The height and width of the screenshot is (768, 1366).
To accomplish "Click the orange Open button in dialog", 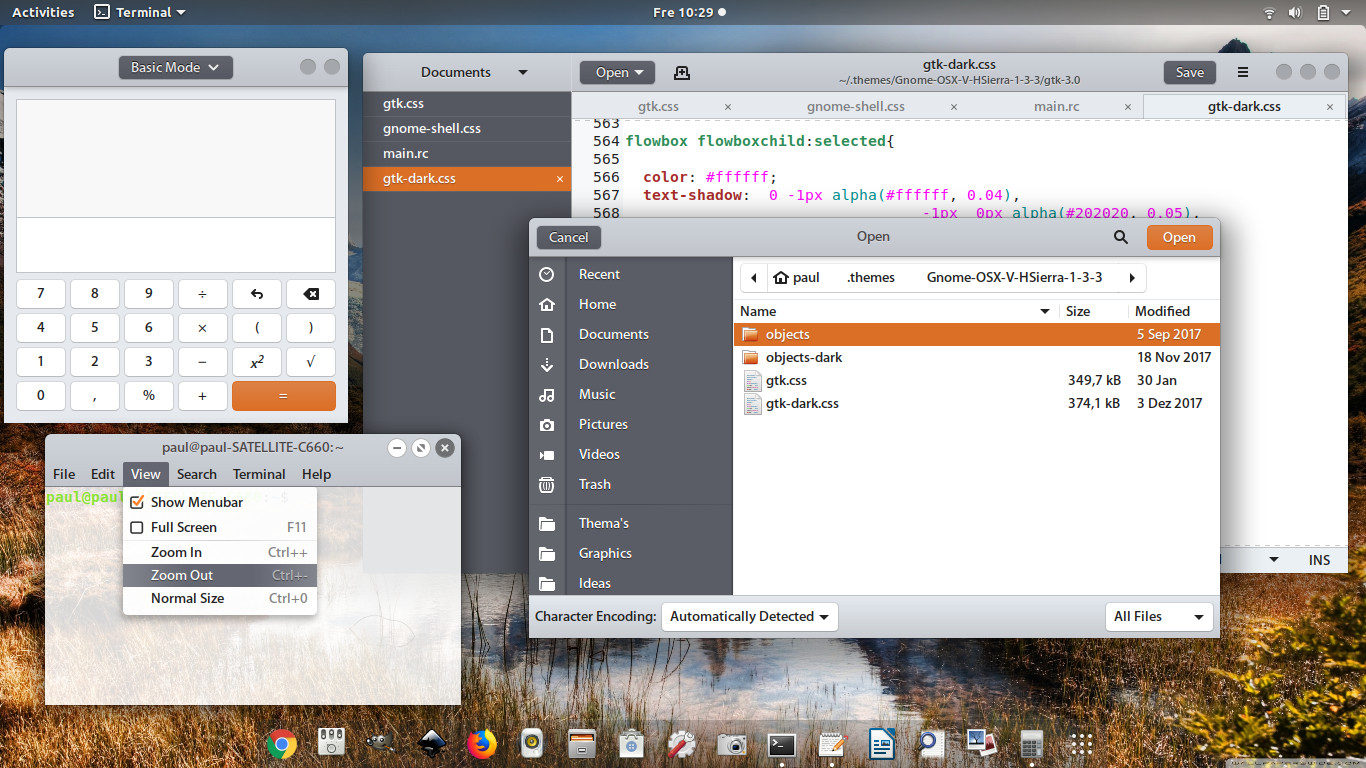I will coord(1179,237).
